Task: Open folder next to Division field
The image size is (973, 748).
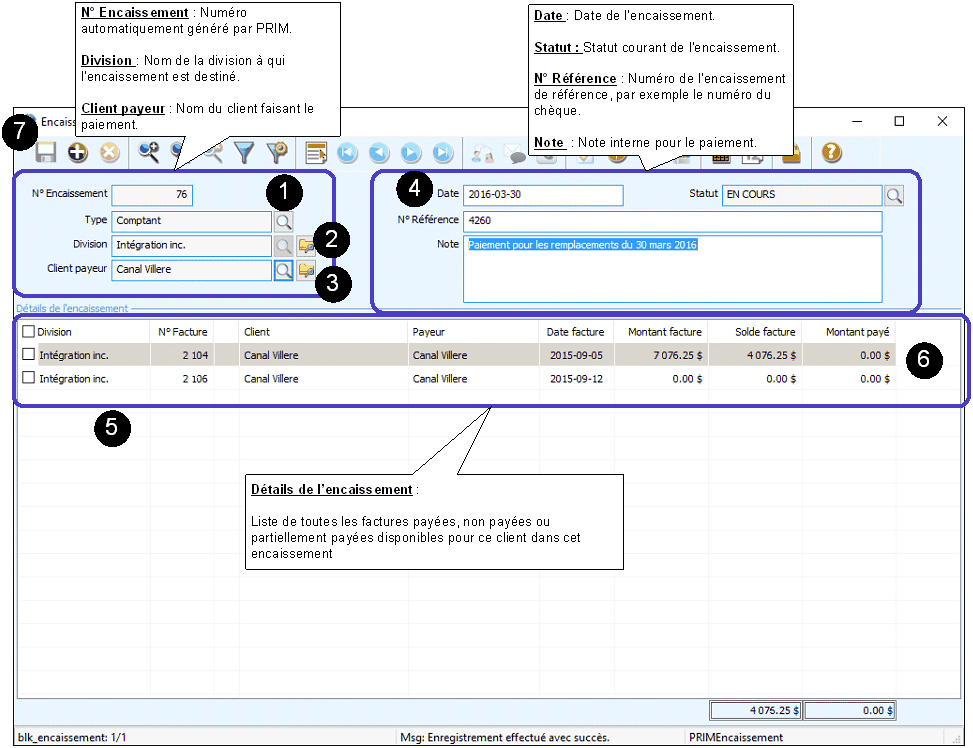Action: pos(306,245)
